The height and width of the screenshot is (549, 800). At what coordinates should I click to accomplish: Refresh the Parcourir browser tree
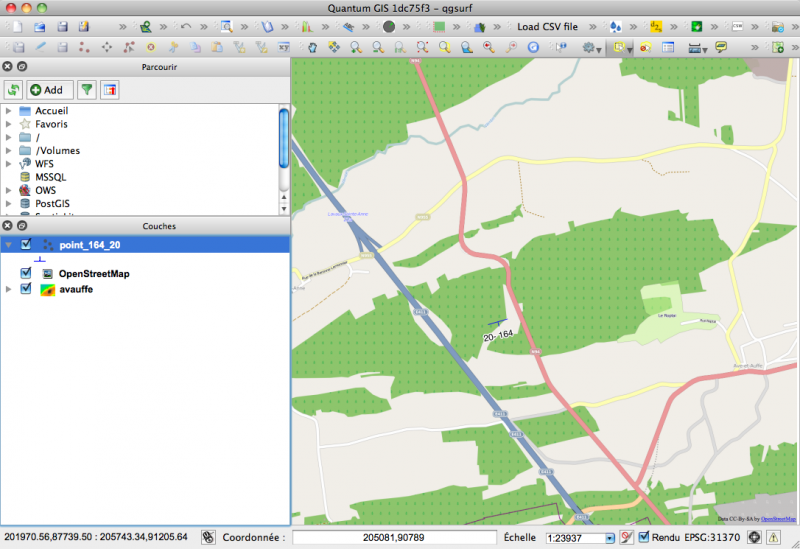pos(14,90)
